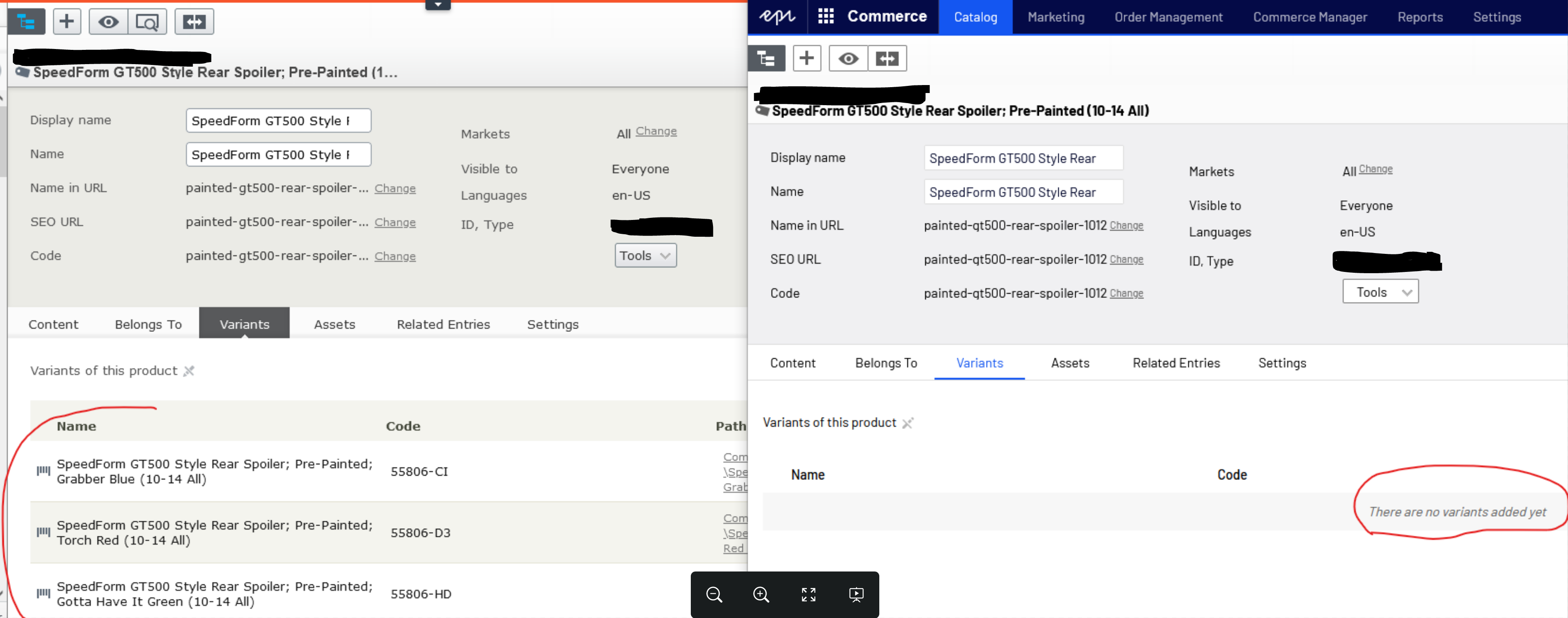Open the Marketing menu in top navigation

[1056, 17]
